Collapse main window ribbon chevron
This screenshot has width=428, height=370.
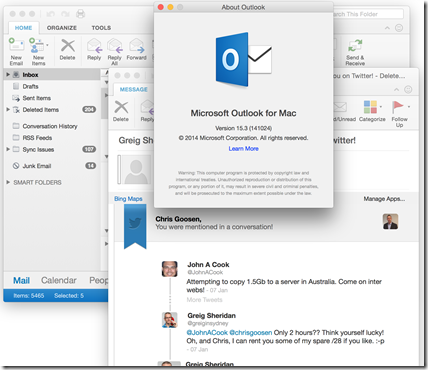coord(387,28)
